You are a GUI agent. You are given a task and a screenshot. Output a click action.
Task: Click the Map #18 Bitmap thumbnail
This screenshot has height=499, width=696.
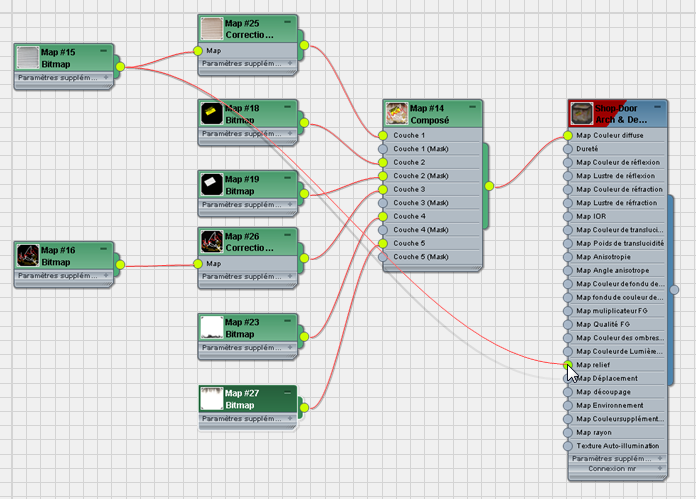(x=212, y=114)
